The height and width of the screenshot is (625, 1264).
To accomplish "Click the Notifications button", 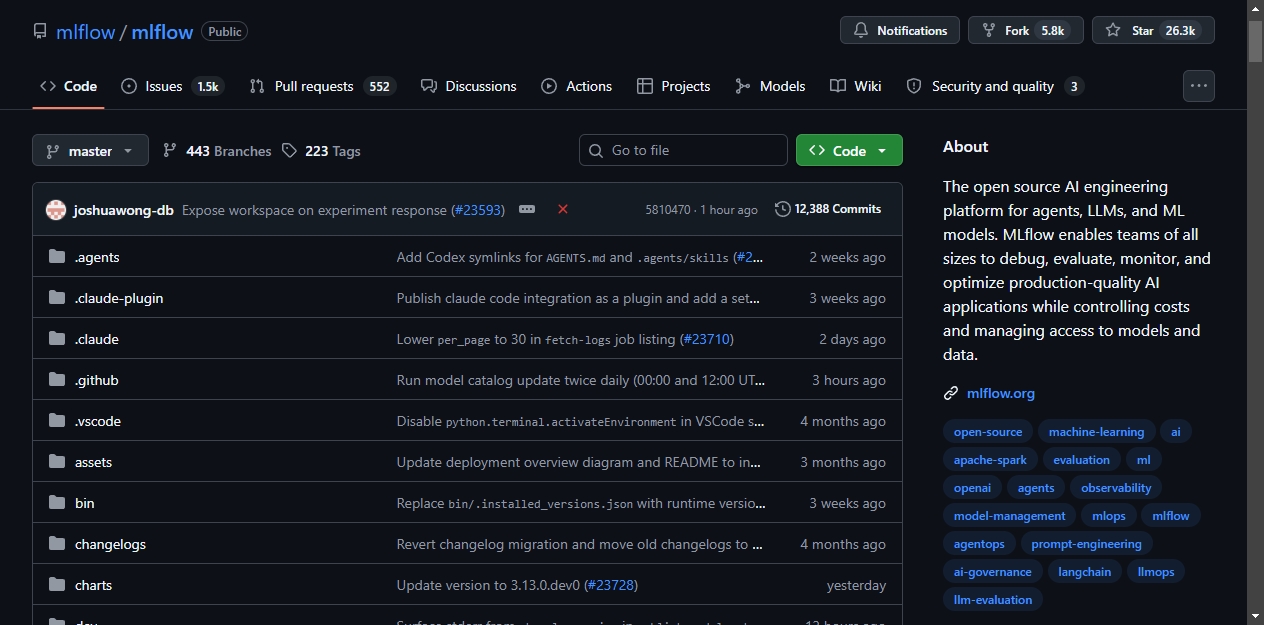I will pos(900,31).
